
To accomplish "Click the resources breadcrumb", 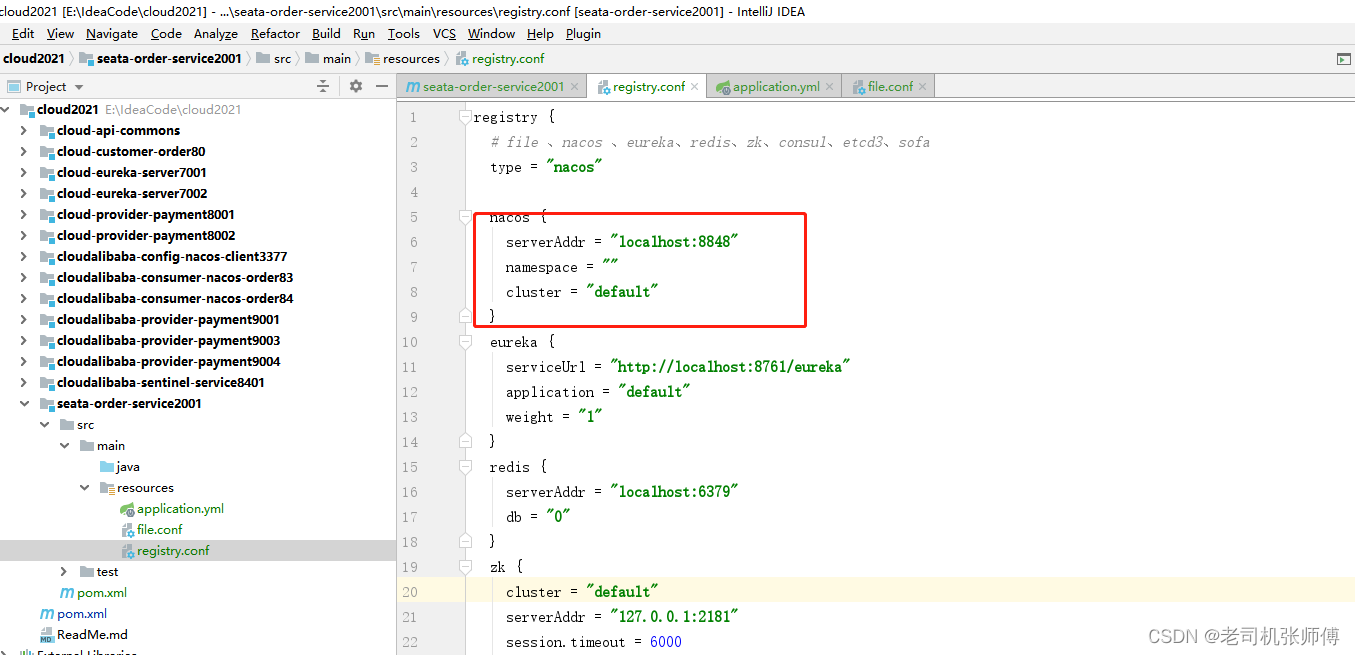I will (403, 59).
